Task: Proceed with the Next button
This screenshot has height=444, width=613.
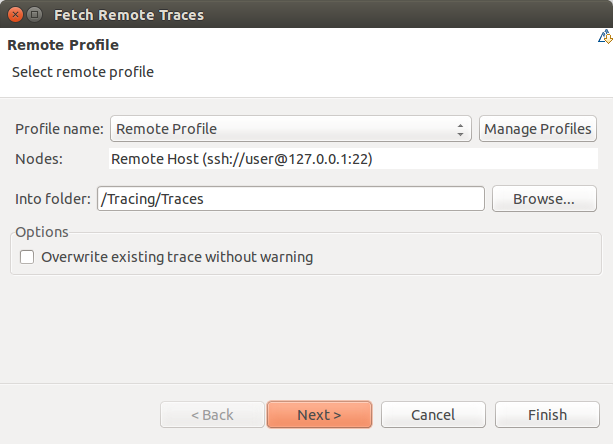Action: [319, 415]
